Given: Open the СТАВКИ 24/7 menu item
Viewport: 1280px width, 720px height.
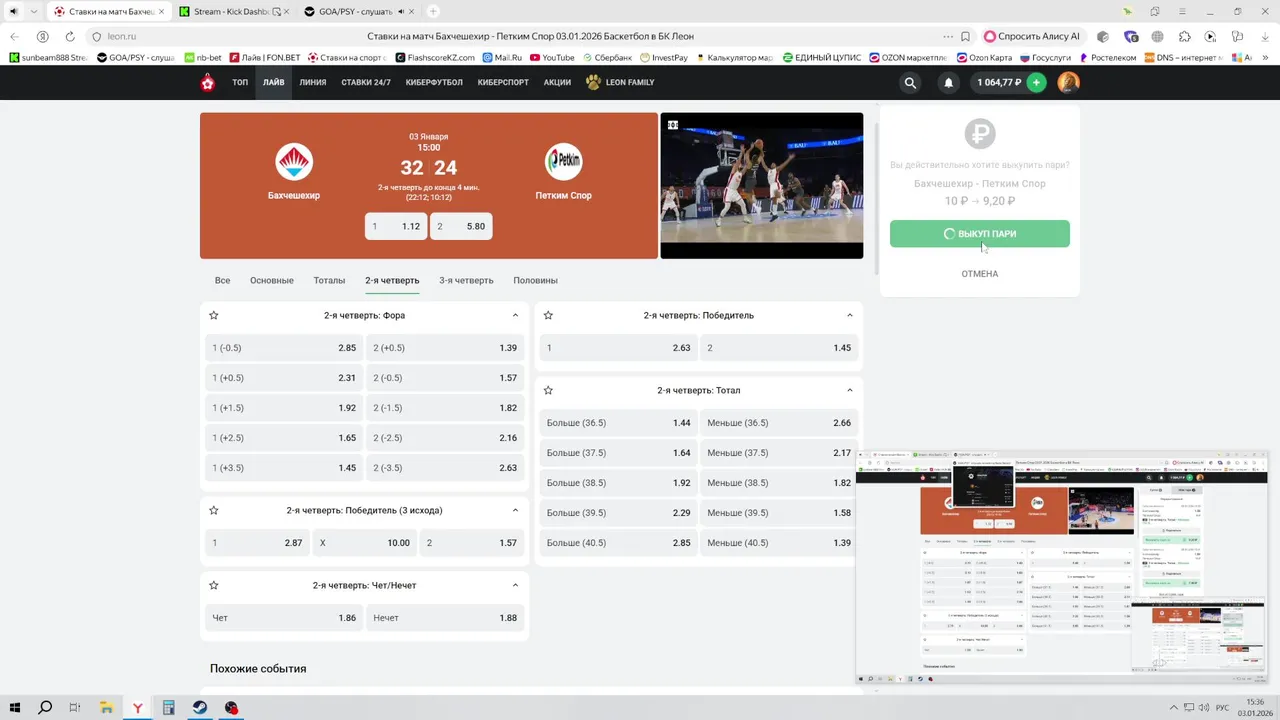Looking at the screenshot, I should pyautogui.click(x=366, y=83).
